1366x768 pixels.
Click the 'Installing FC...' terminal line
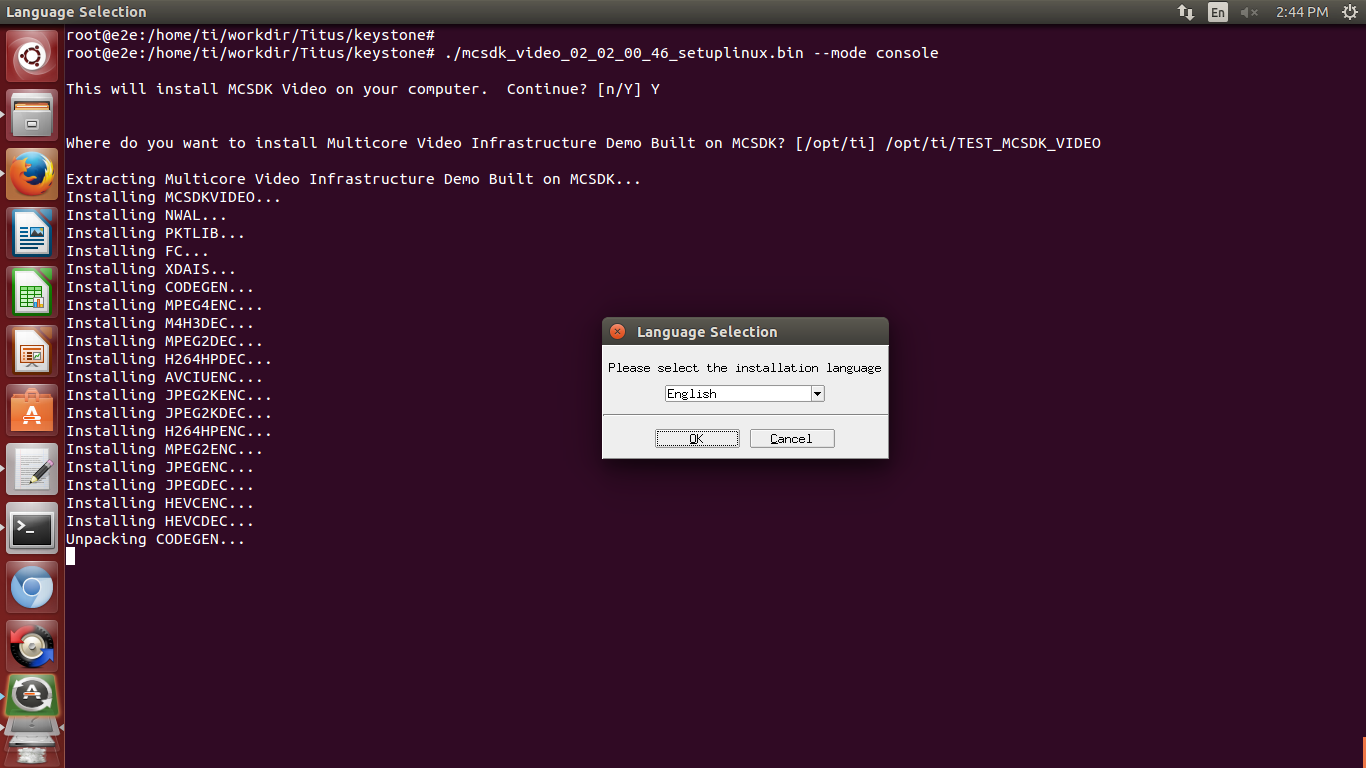137,251
